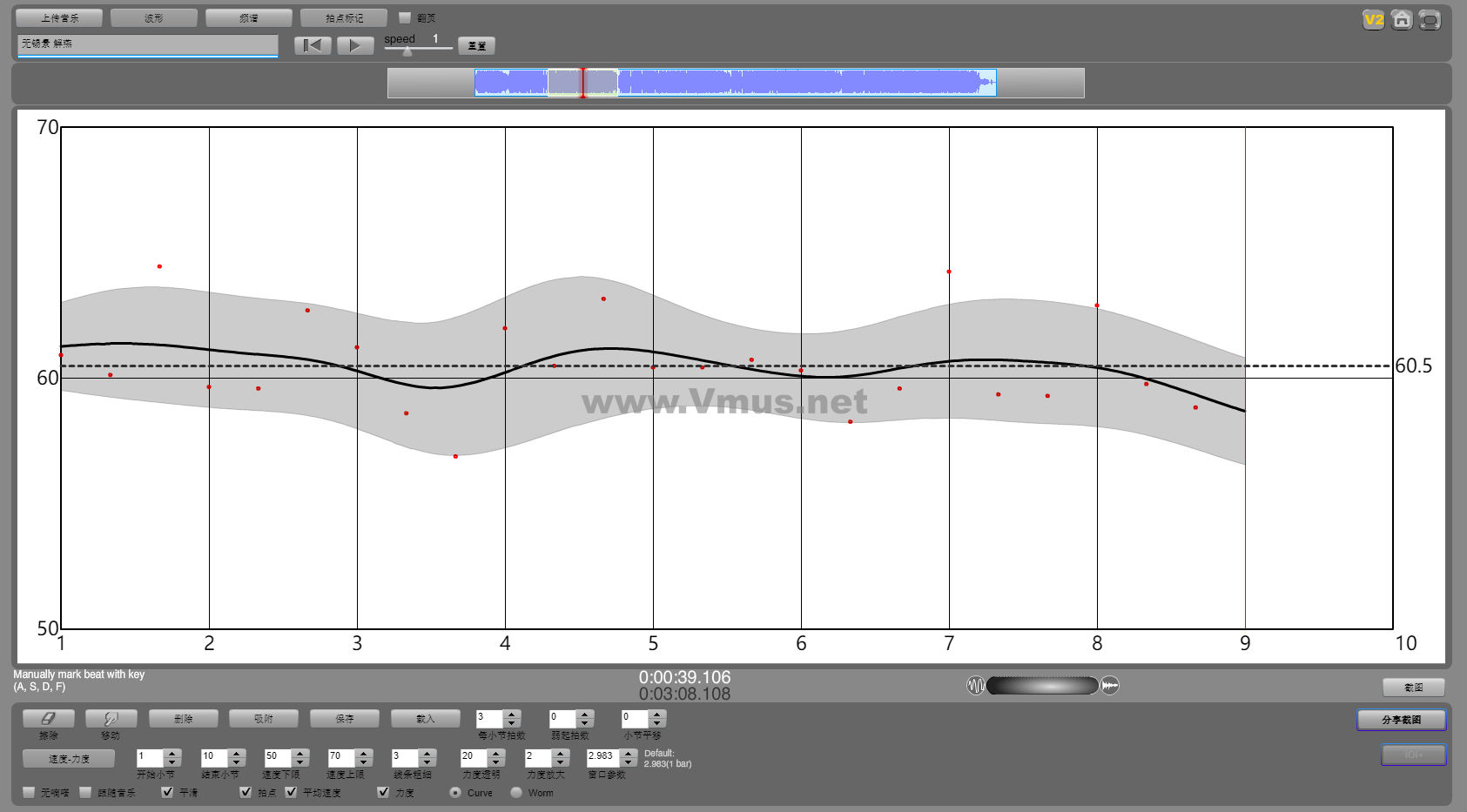Switch to the 波形 waveform view
The height and width of the screenshot is (812, 1467).
click(x=153, y=18)
